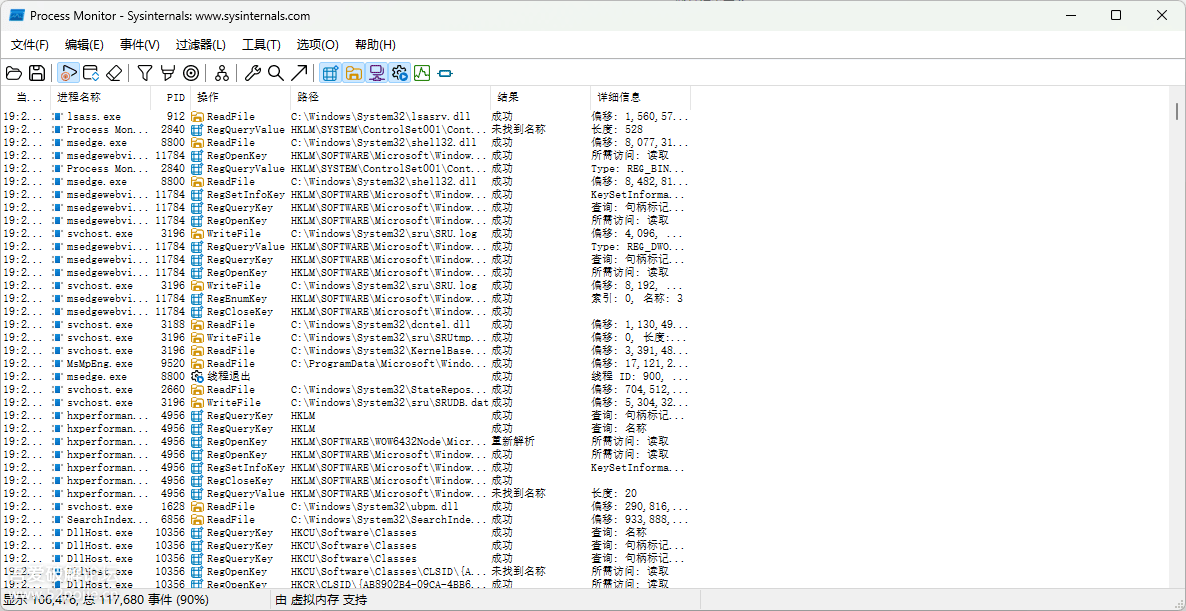This screenshot has height=611, width=1186.
Task: Sort by the 结果 column header
Action: 540,98
